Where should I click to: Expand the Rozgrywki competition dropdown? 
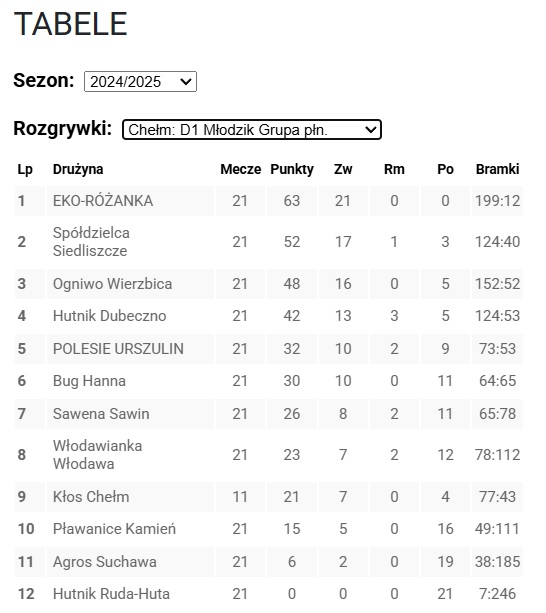(252, 129)
